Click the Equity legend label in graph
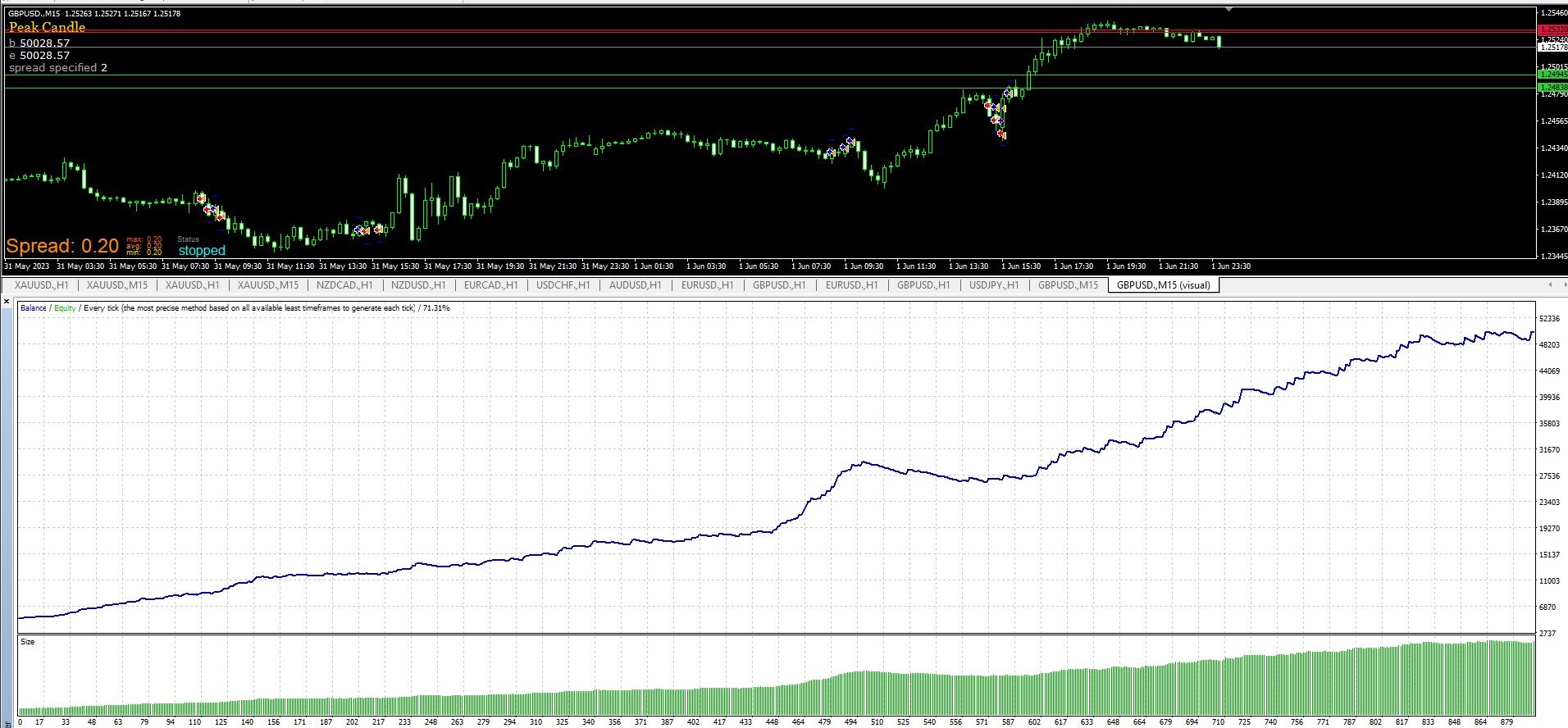Screen dimensions: 1568x728 [x=65, y=308]
